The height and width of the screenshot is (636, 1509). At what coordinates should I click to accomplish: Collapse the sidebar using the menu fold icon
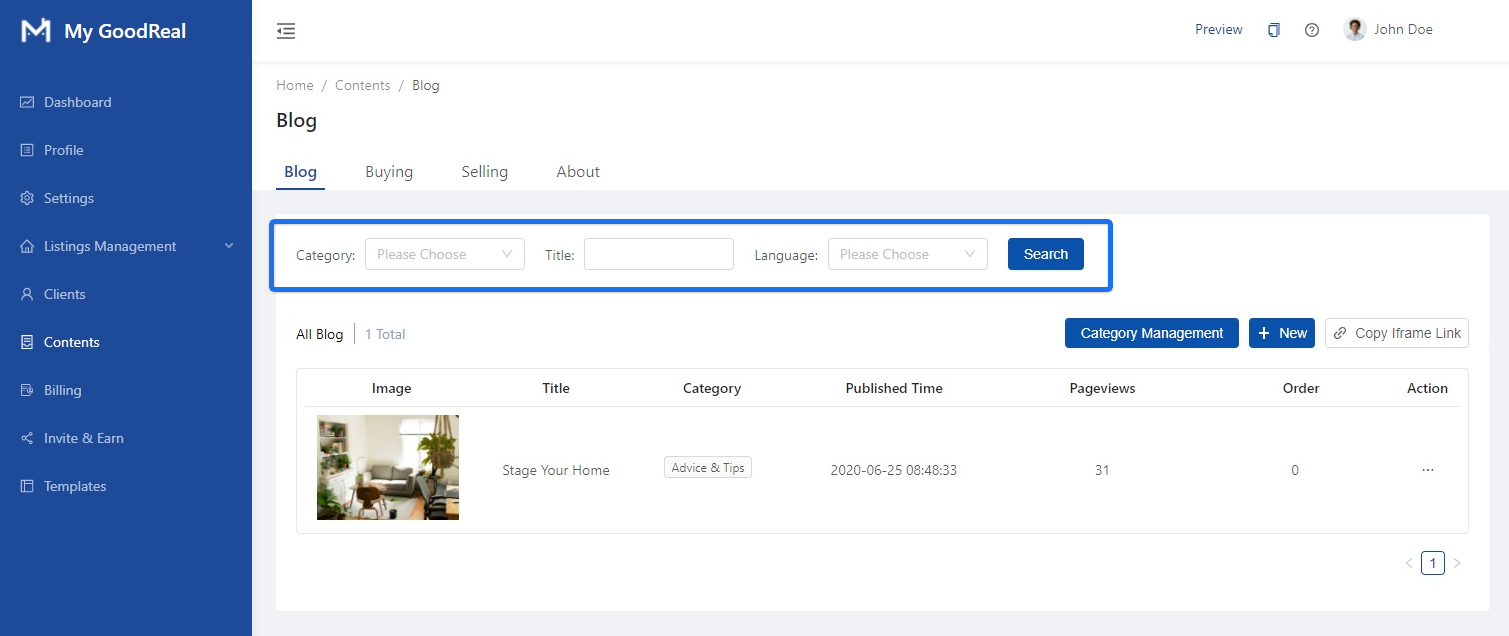click(x=286, y=31)
